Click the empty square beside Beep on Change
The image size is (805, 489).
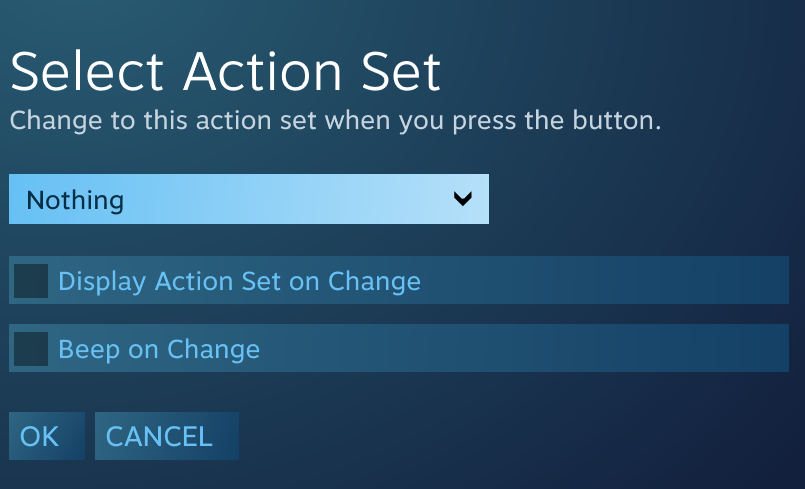[31, 349]
